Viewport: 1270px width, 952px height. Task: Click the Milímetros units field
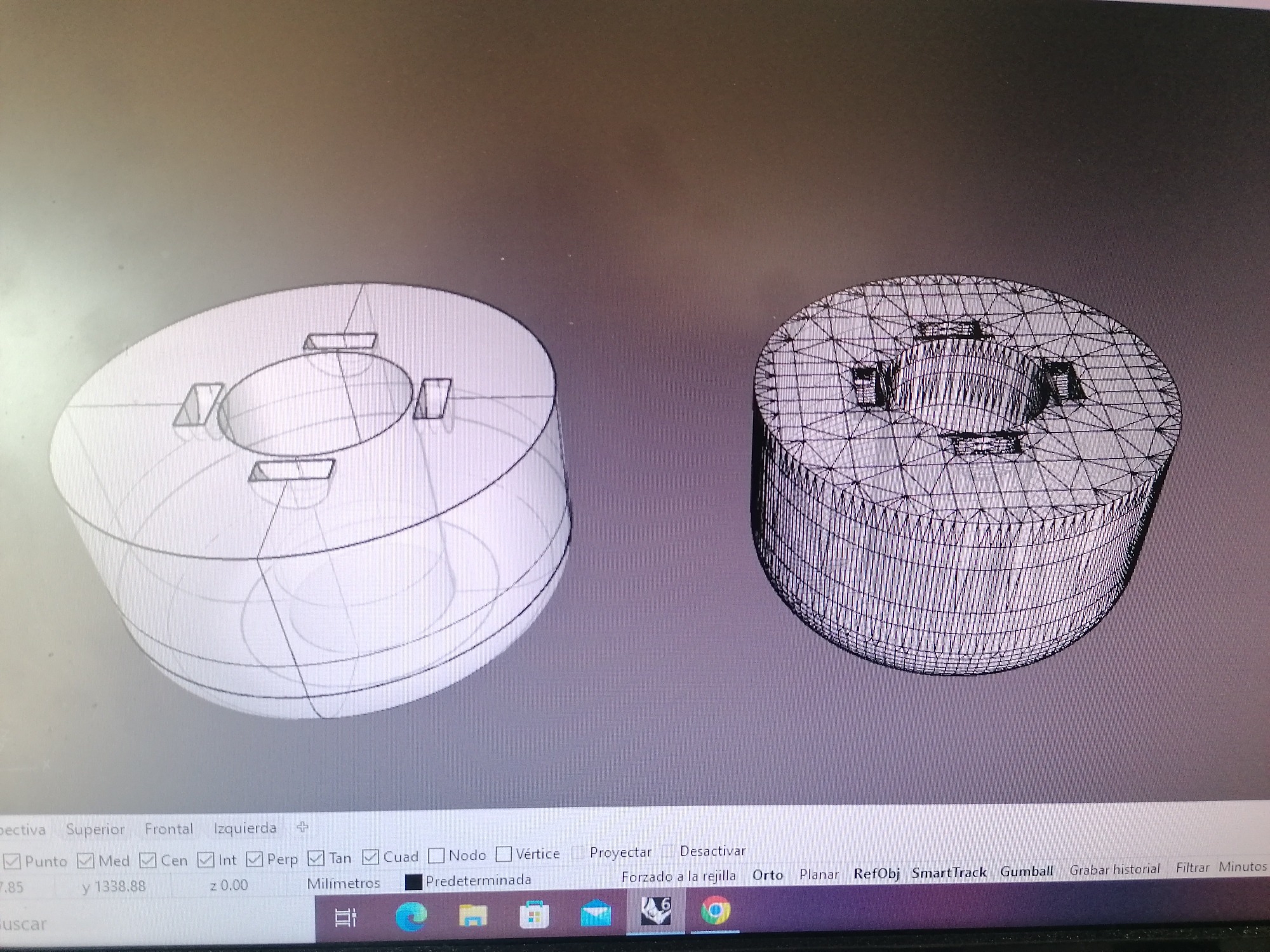(344, 883)
